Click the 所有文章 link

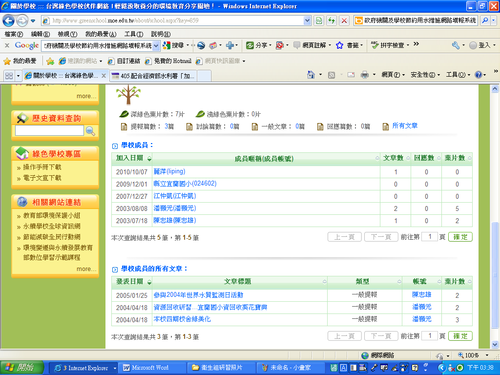[x=405, y=126]
